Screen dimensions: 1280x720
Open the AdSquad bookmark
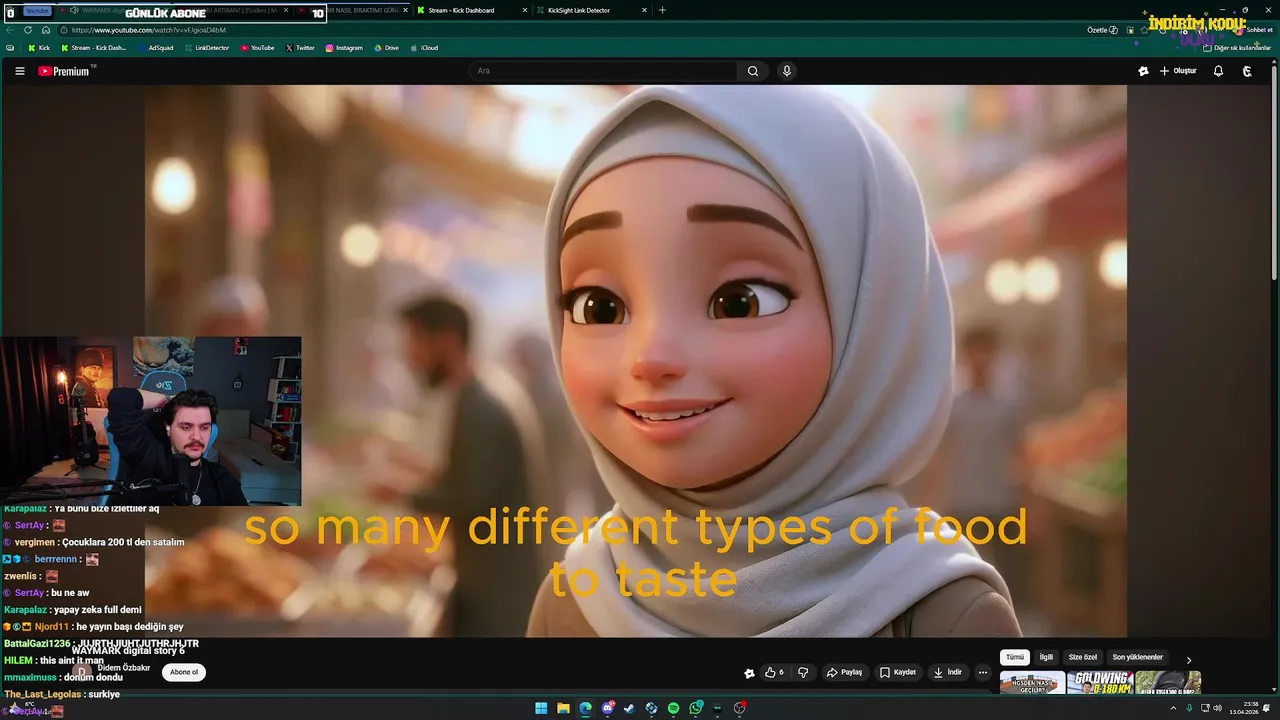click(156, 48)
